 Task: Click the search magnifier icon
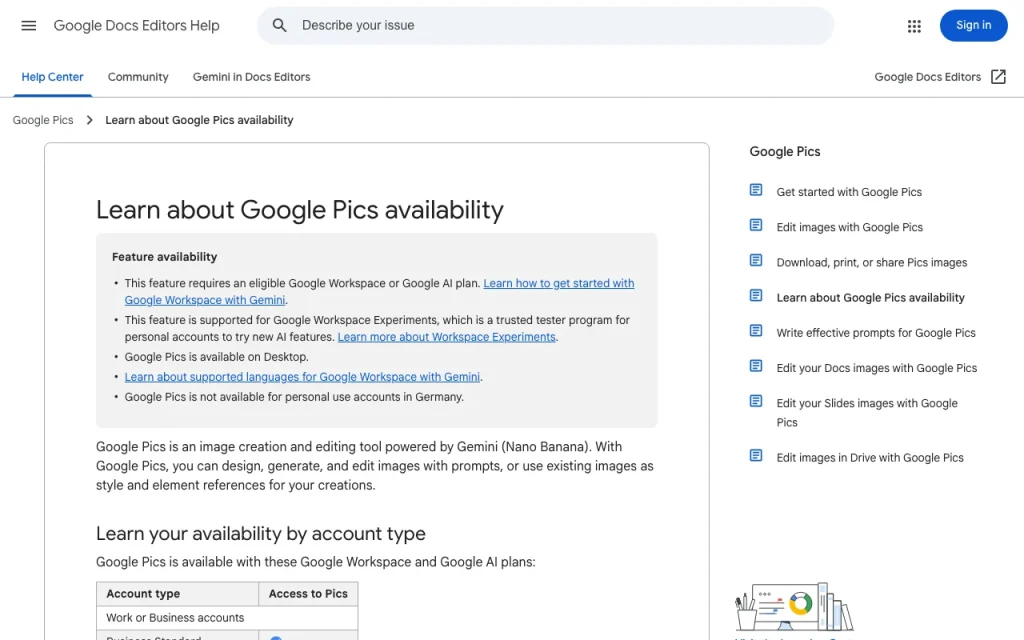(280, 25)
